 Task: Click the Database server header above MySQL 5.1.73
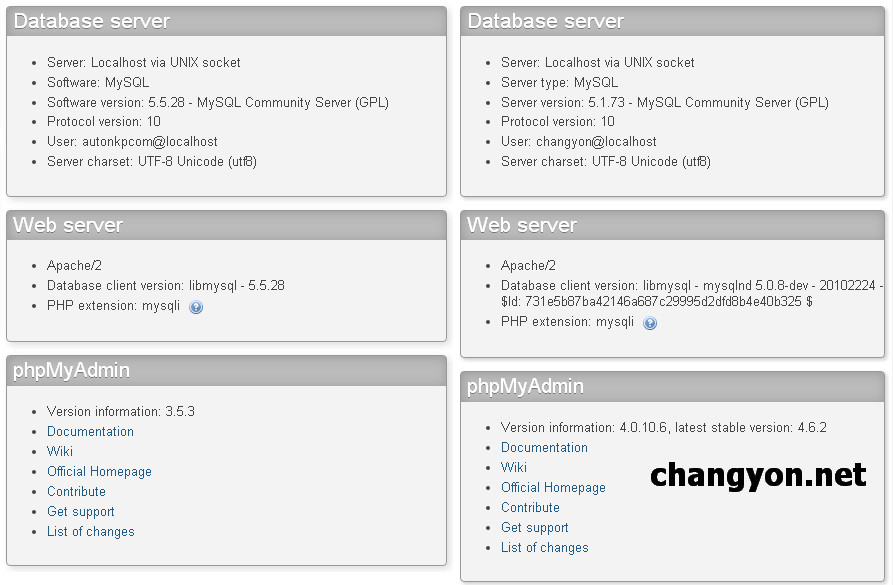(546, 21)
